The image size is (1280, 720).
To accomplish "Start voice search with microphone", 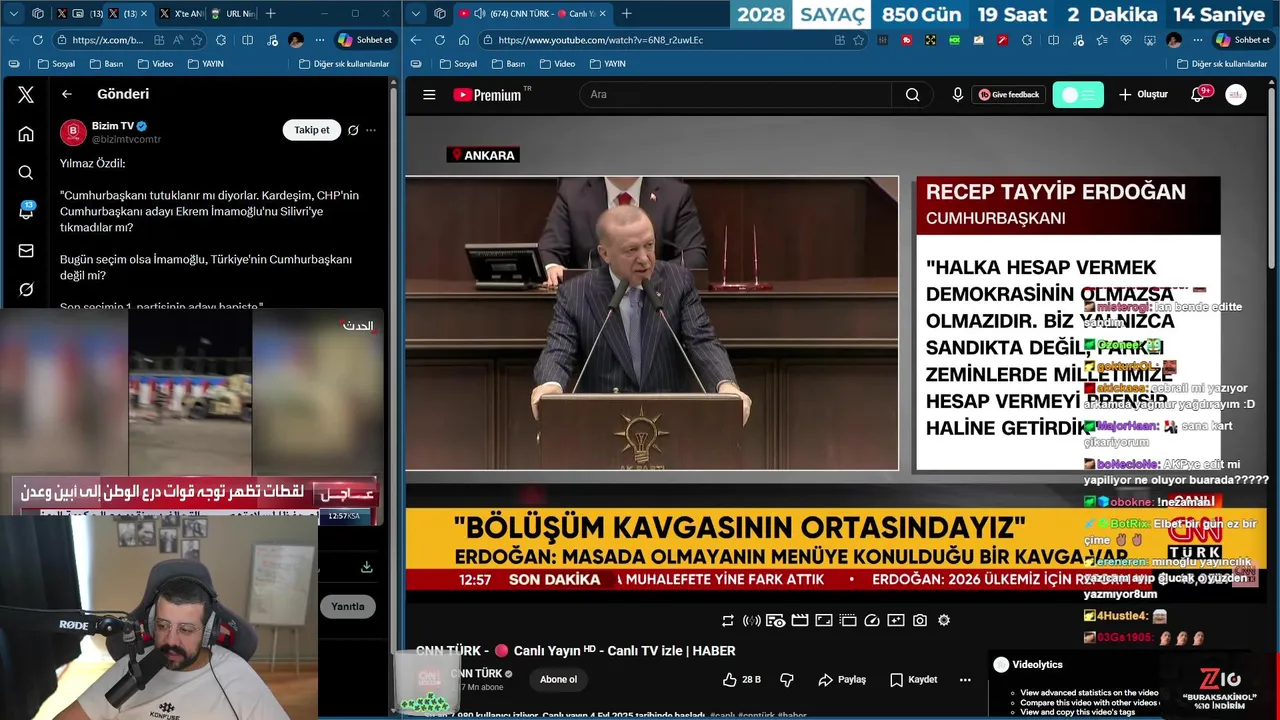I will [958, 95].
